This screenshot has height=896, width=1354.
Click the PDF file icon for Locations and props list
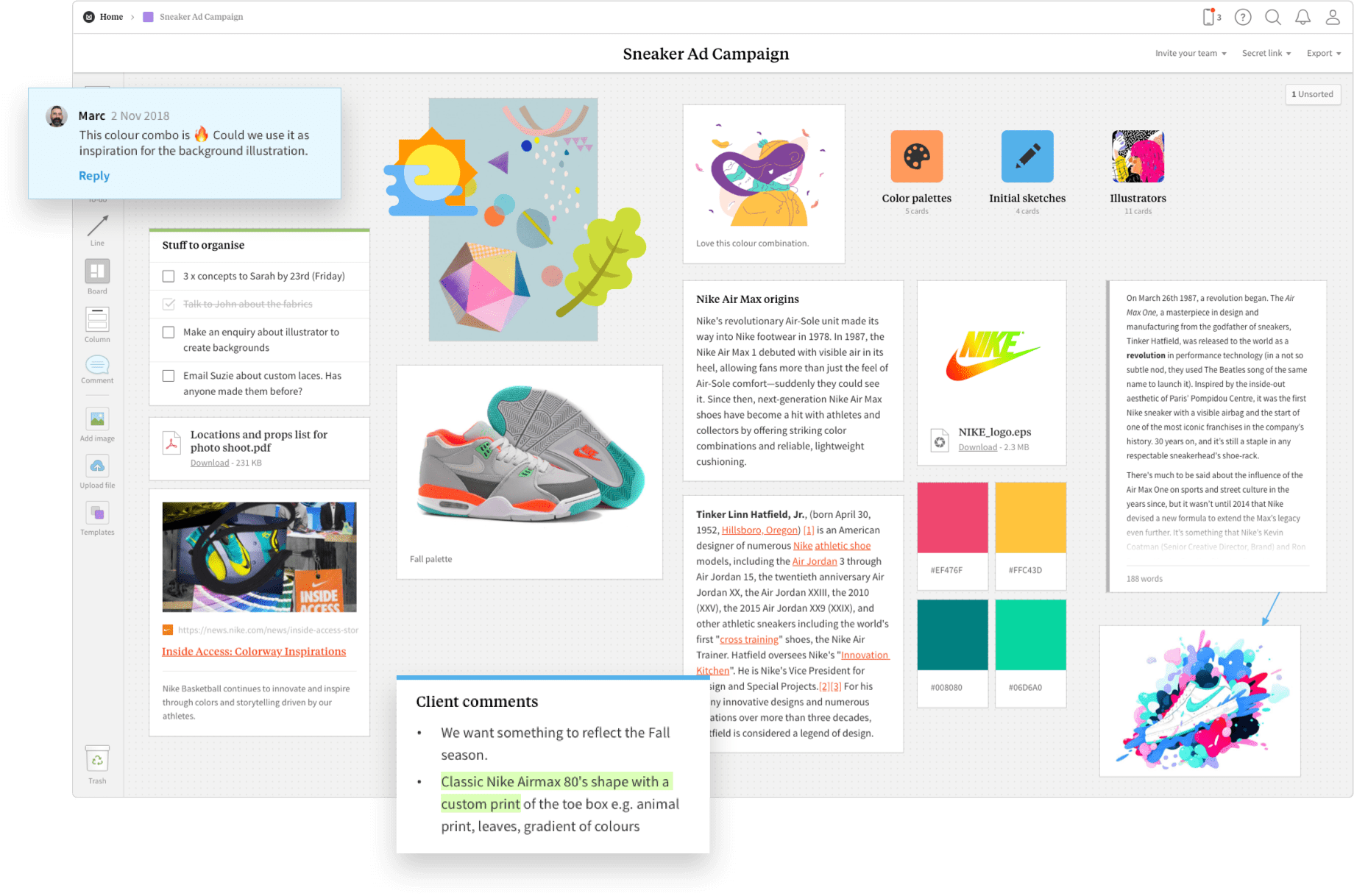pos(171,442)
